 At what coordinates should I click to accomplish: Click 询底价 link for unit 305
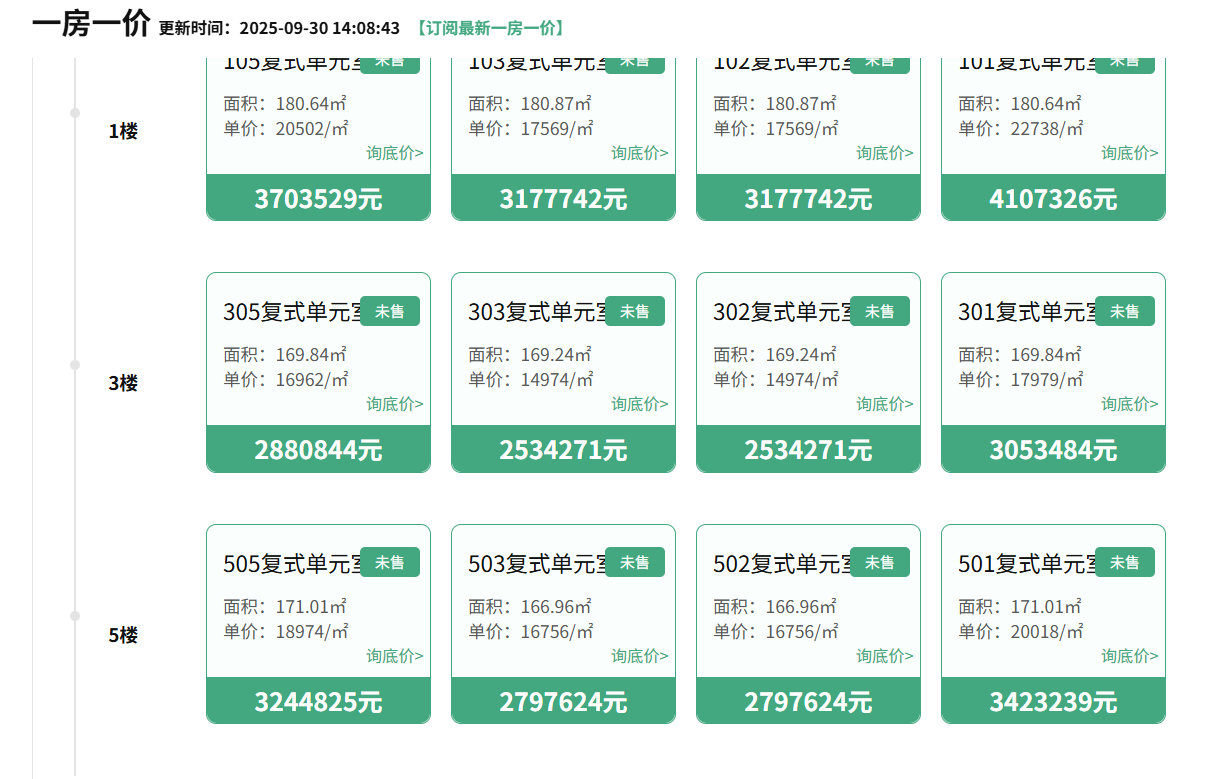(x=394, y=404)
